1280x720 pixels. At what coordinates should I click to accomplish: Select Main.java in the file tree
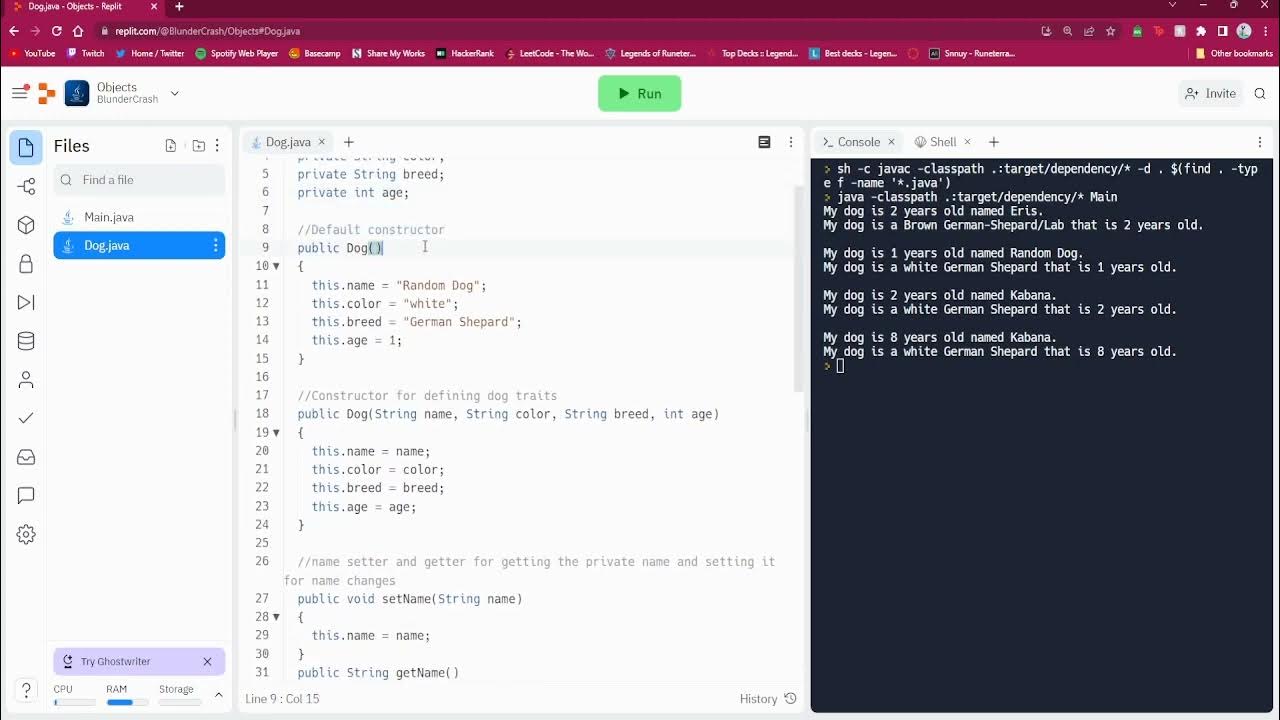139,217
